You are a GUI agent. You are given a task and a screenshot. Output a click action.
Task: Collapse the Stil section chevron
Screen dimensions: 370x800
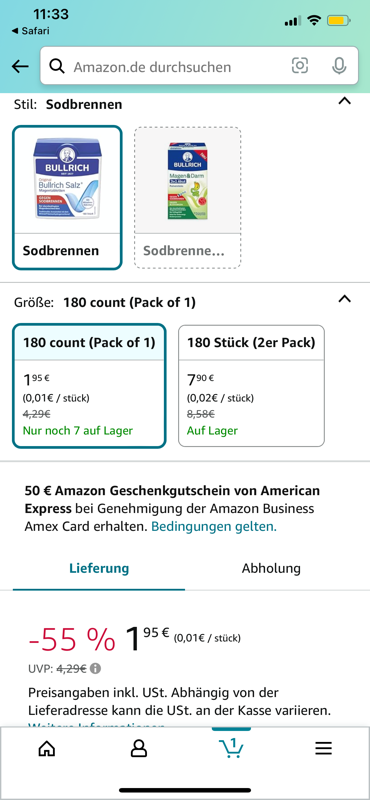[345, 101]
